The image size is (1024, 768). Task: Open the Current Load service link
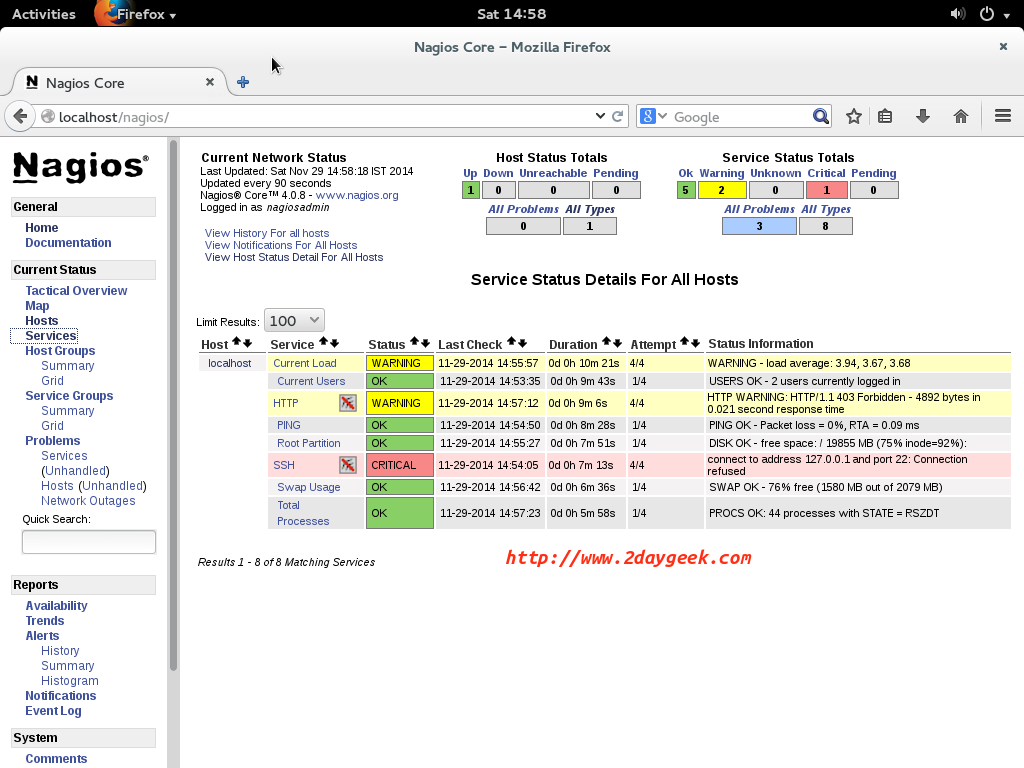[x=305, y=363]
